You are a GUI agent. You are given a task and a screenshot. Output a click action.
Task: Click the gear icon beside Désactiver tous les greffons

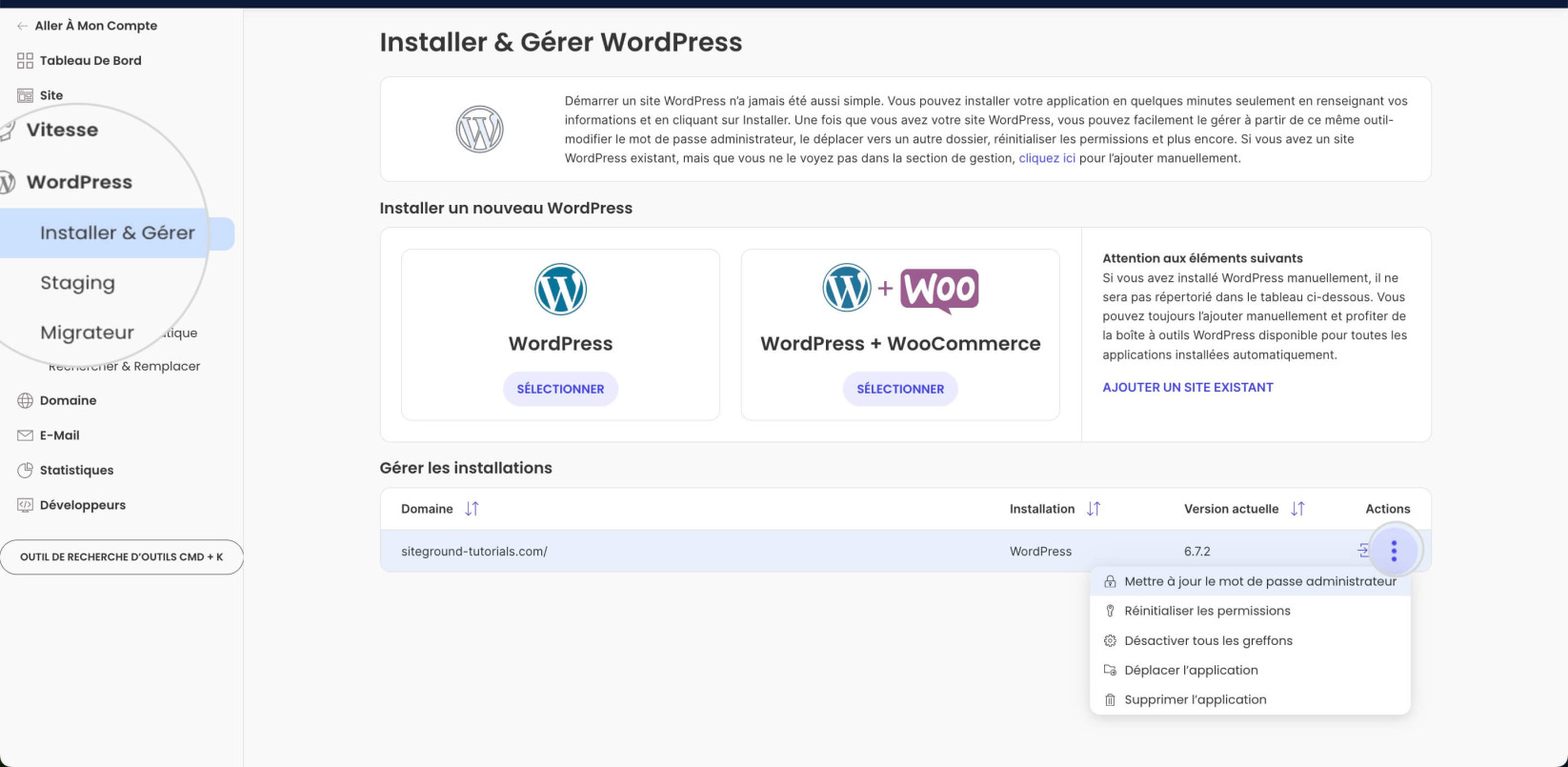pyautogui.click(x=1110, y=640)
